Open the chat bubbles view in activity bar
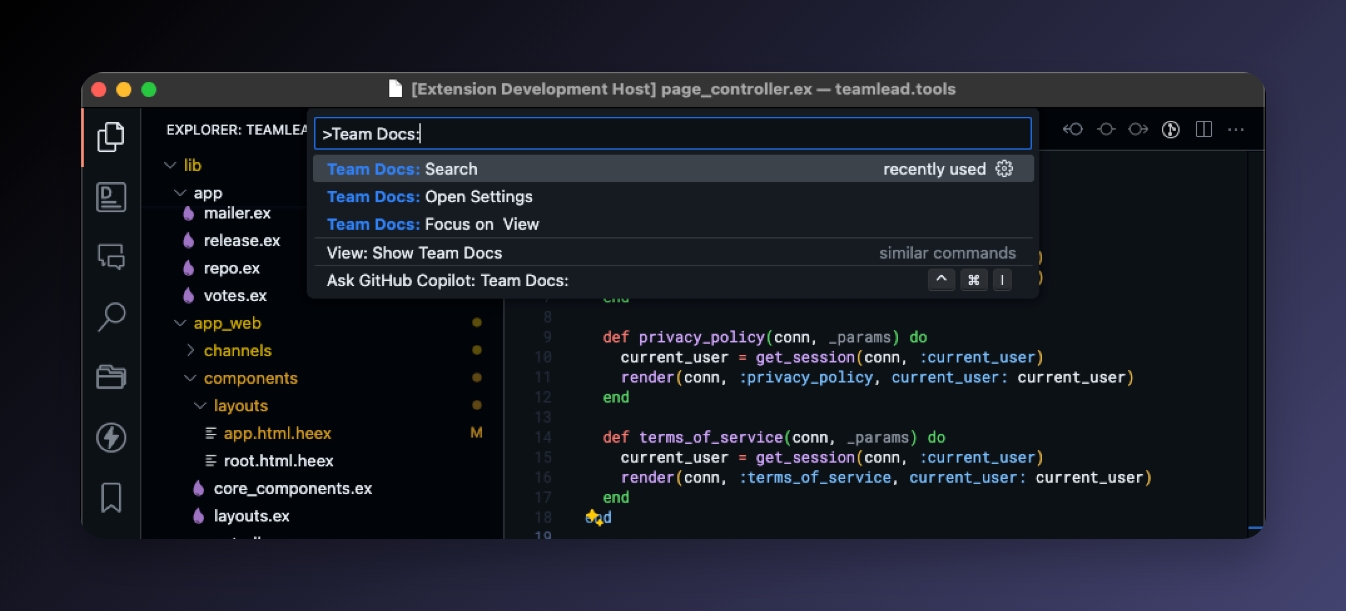Image resolution: width=1346 pixels, height=611 pixels. pyautogui.click(x=111, y=257)
